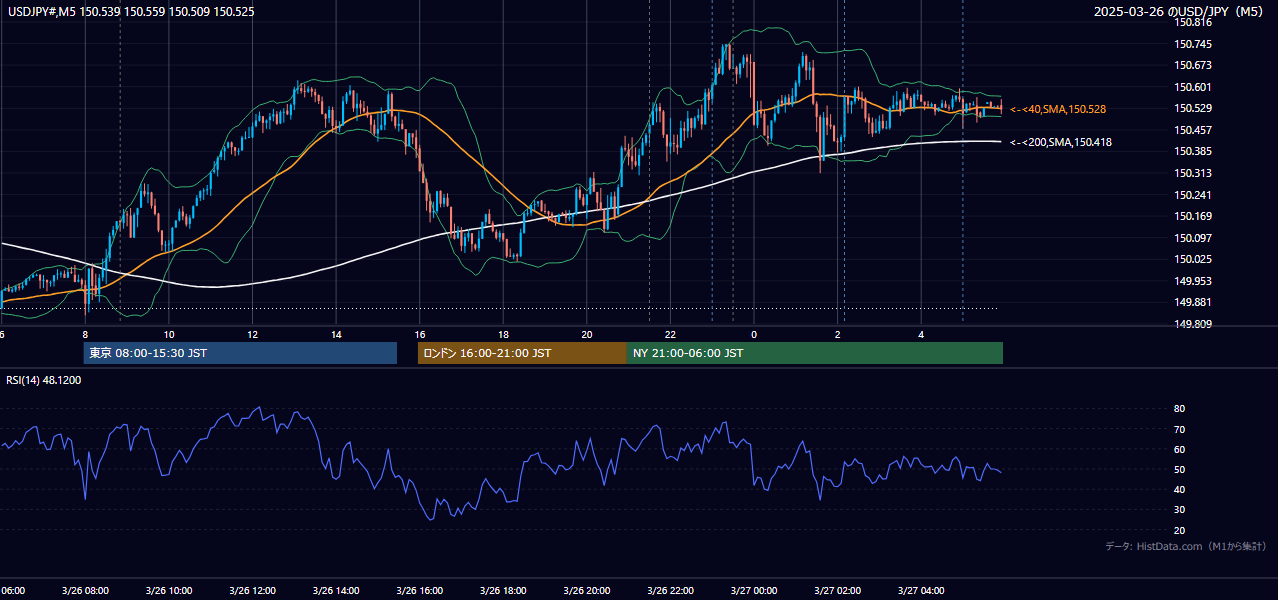Click price axis value 150.601
Viewport: 1278px width, 600px height.
[1193, 87]
